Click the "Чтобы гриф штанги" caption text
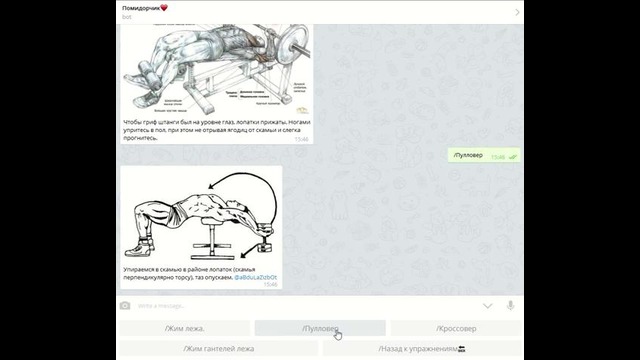The width and height of the screenshot is (640, 360). [x=217, y=130]
